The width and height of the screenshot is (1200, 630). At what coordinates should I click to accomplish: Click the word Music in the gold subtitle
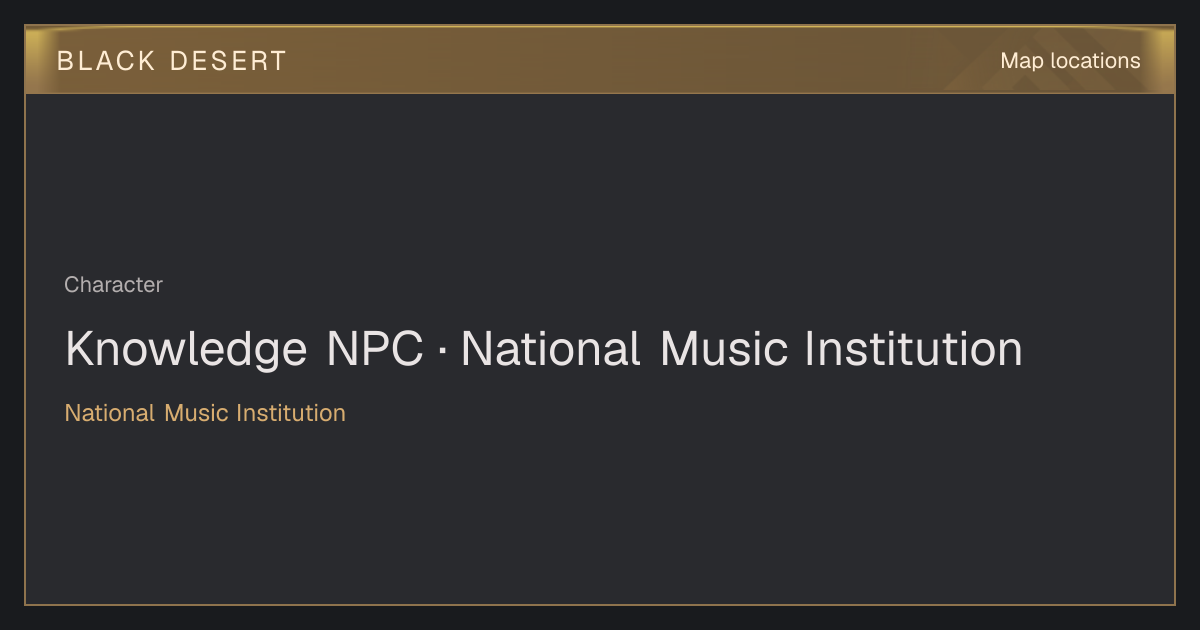point(197,413)
